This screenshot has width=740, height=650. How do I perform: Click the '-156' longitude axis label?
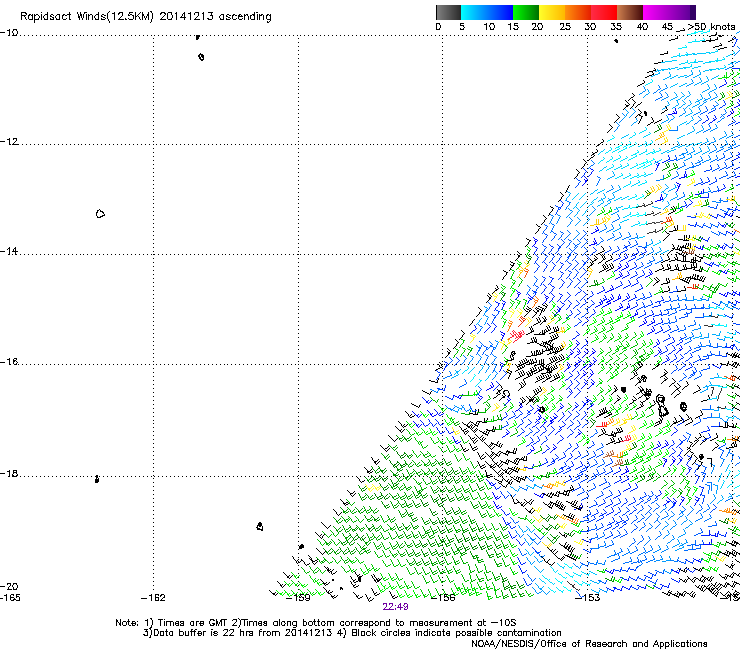(443, 598)
